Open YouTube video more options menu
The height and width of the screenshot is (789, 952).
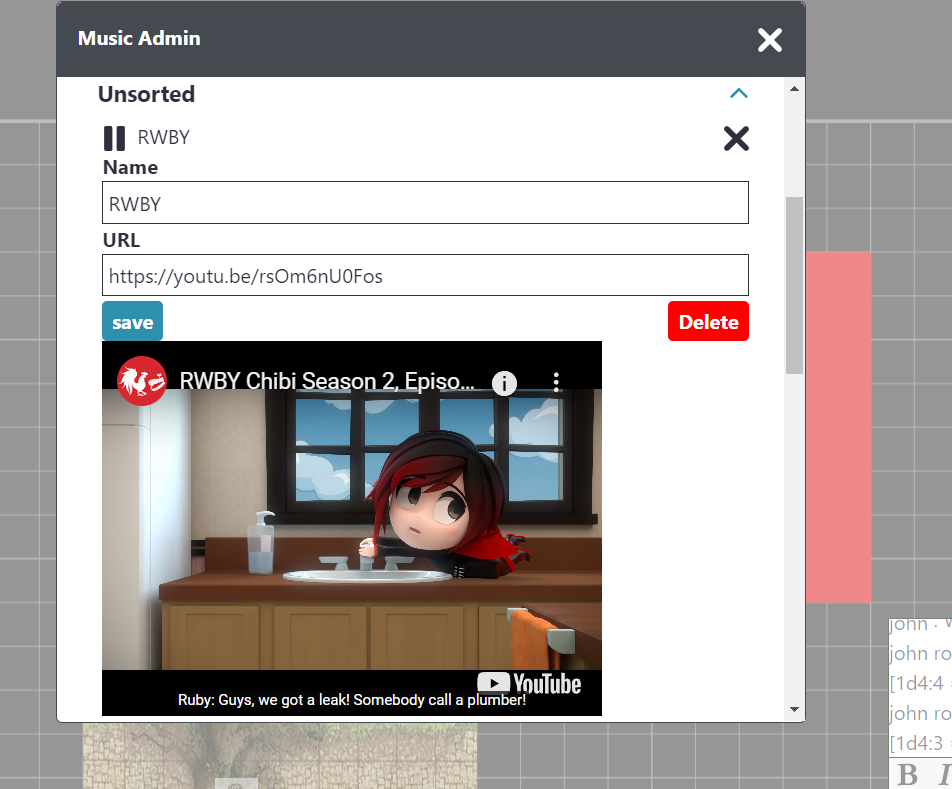tap(556, 382)
